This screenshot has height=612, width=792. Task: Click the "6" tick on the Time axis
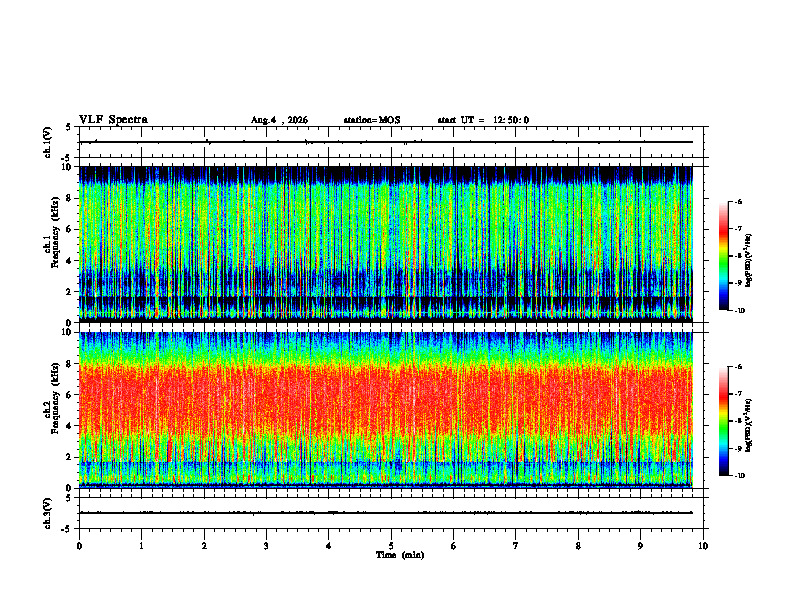pyautogui.click(x=454, y=546)
